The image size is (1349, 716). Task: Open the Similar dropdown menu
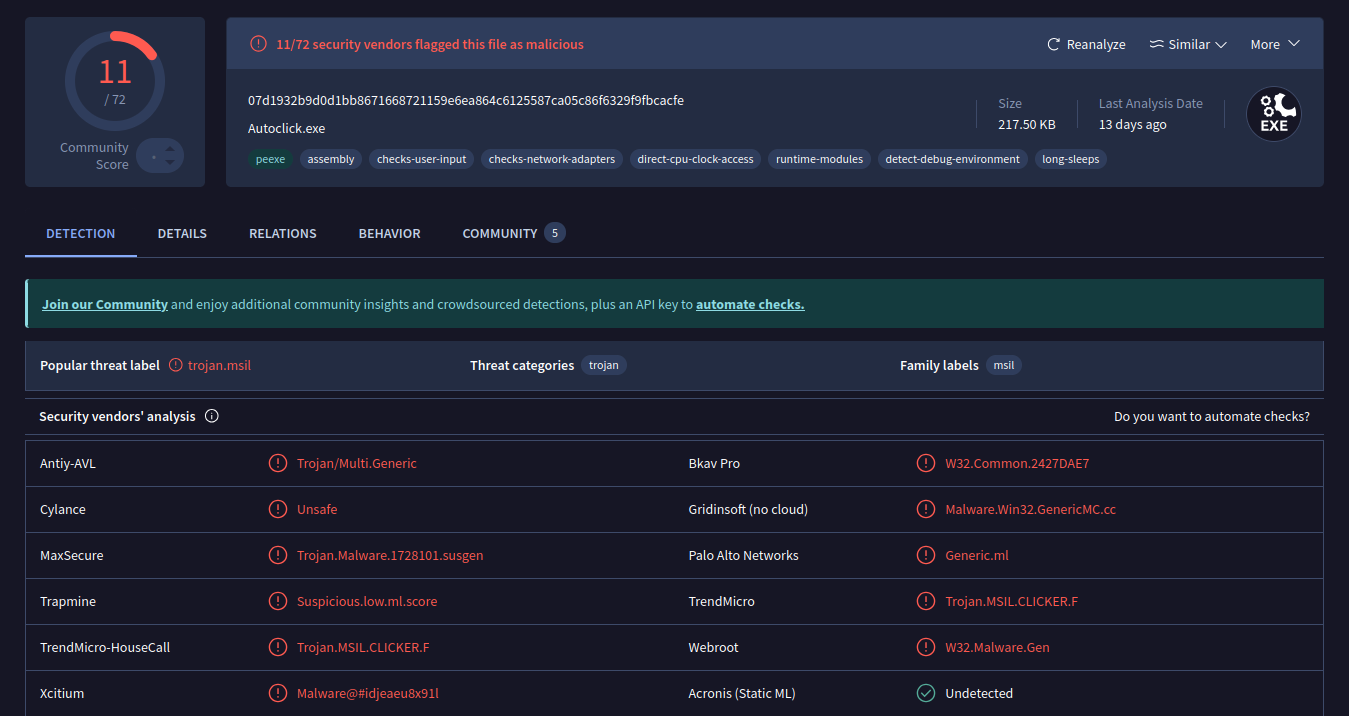[1188, 44]
